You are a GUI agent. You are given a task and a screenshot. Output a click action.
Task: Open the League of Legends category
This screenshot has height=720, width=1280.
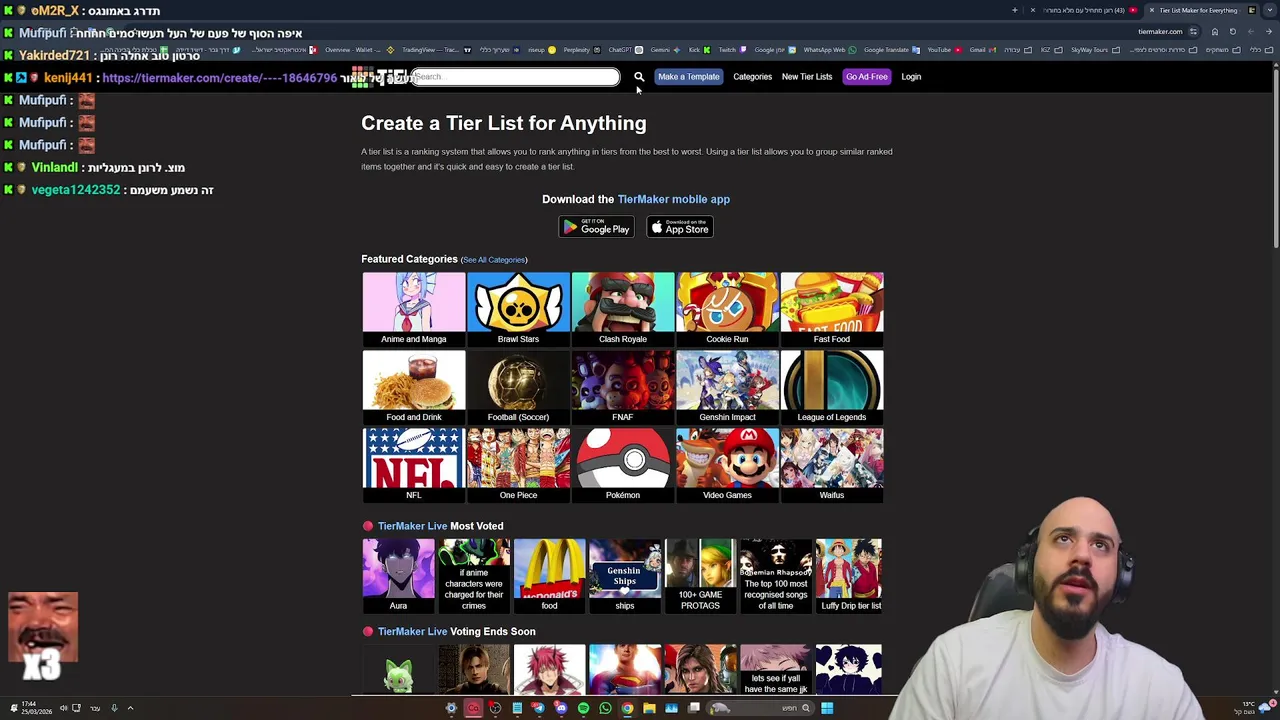(x=832, y=387)
